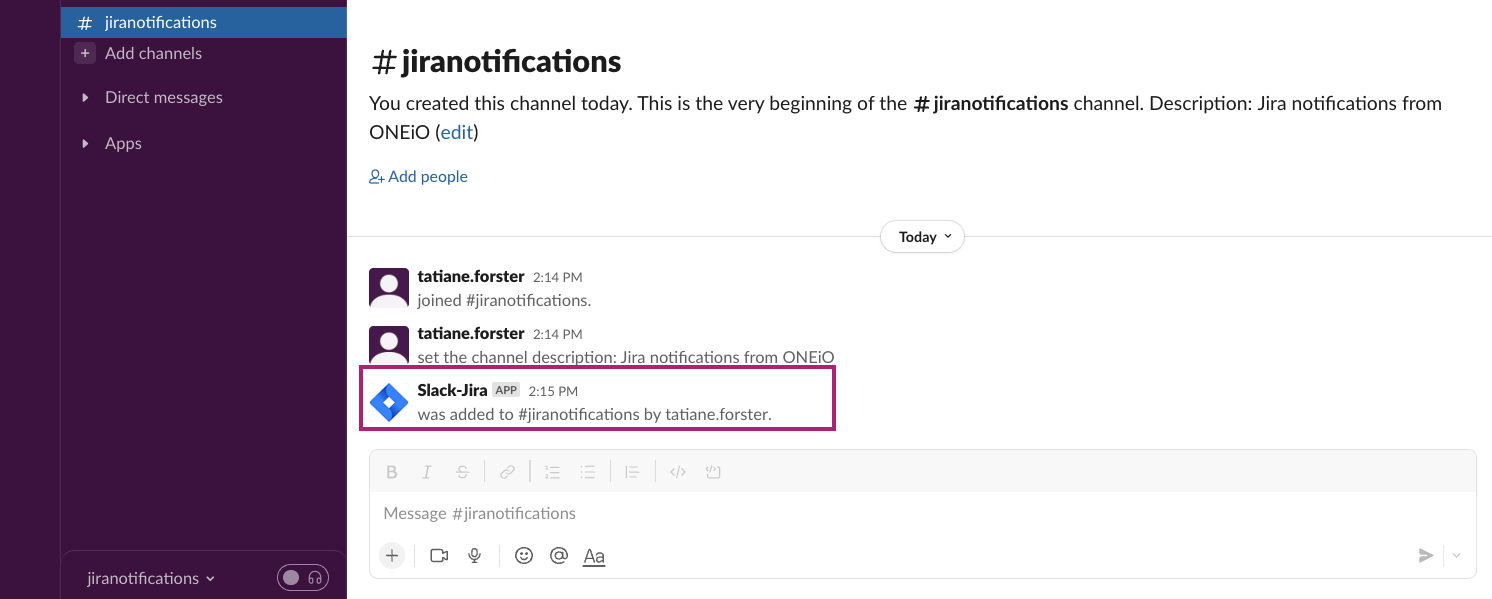Expand the Direct messages section
The width and height of the screenshot is (1492, 599).
(85, 97)
